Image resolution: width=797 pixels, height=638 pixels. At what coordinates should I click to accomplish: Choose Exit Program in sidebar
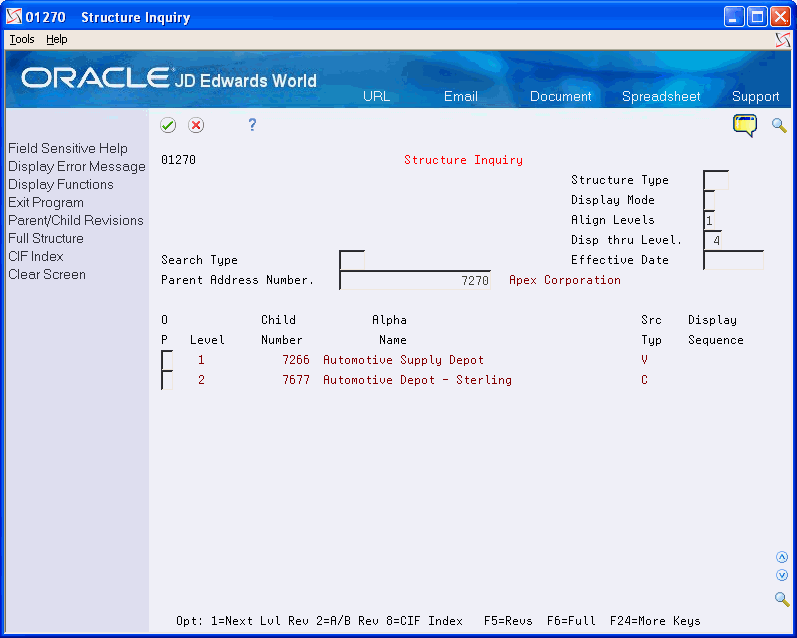pos(46,202)
